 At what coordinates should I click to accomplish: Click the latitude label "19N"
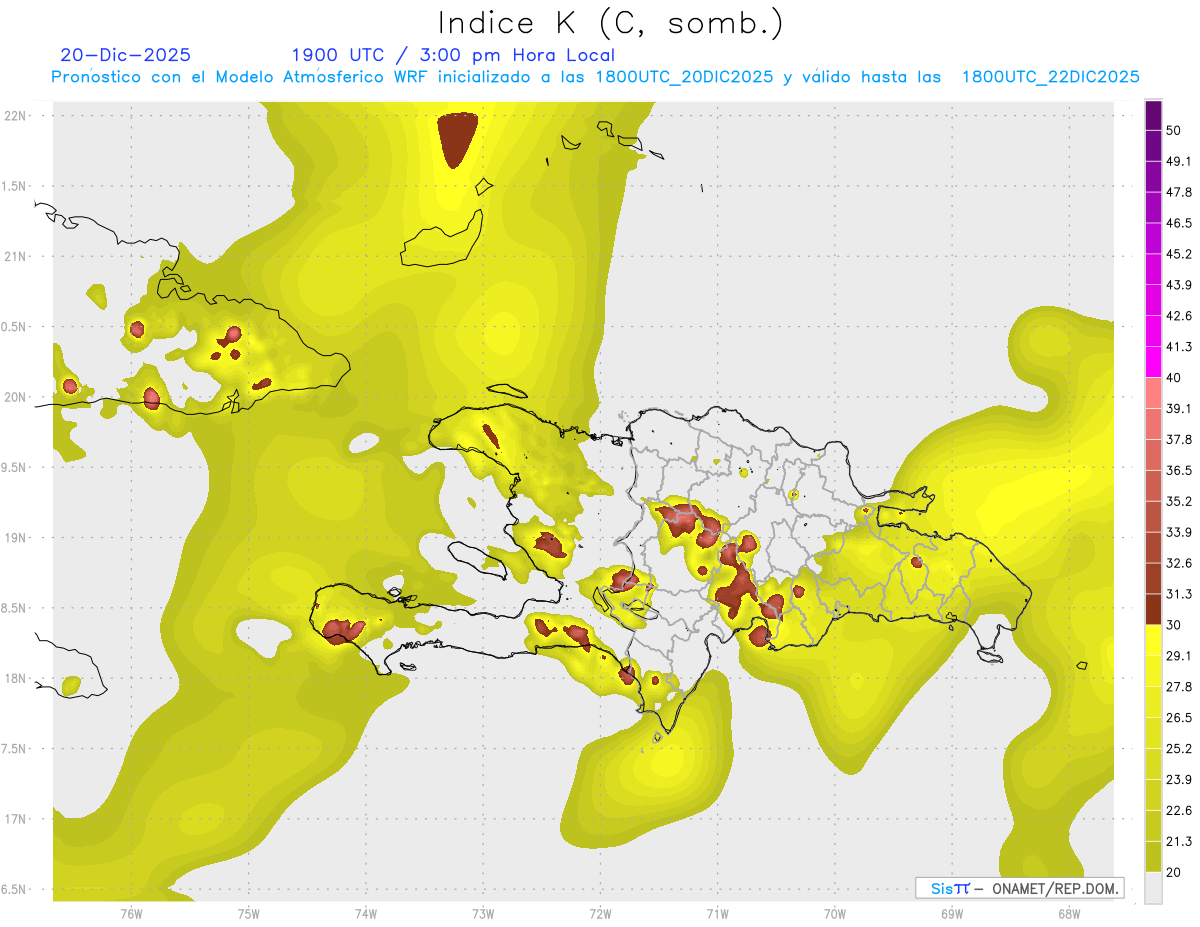[15, 537]
